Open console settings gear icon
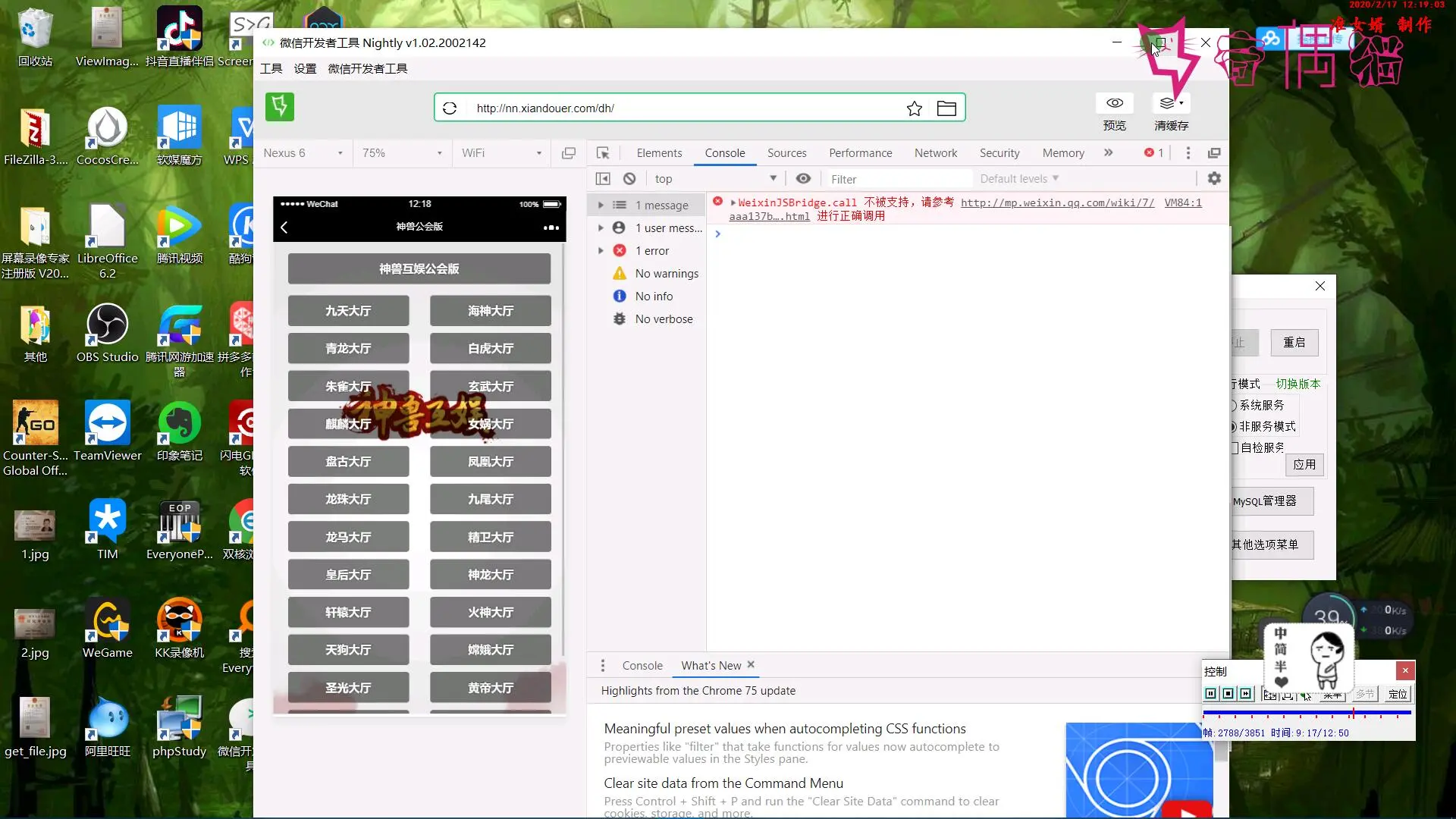1456x819 pixels. [x=1214, y=178]
